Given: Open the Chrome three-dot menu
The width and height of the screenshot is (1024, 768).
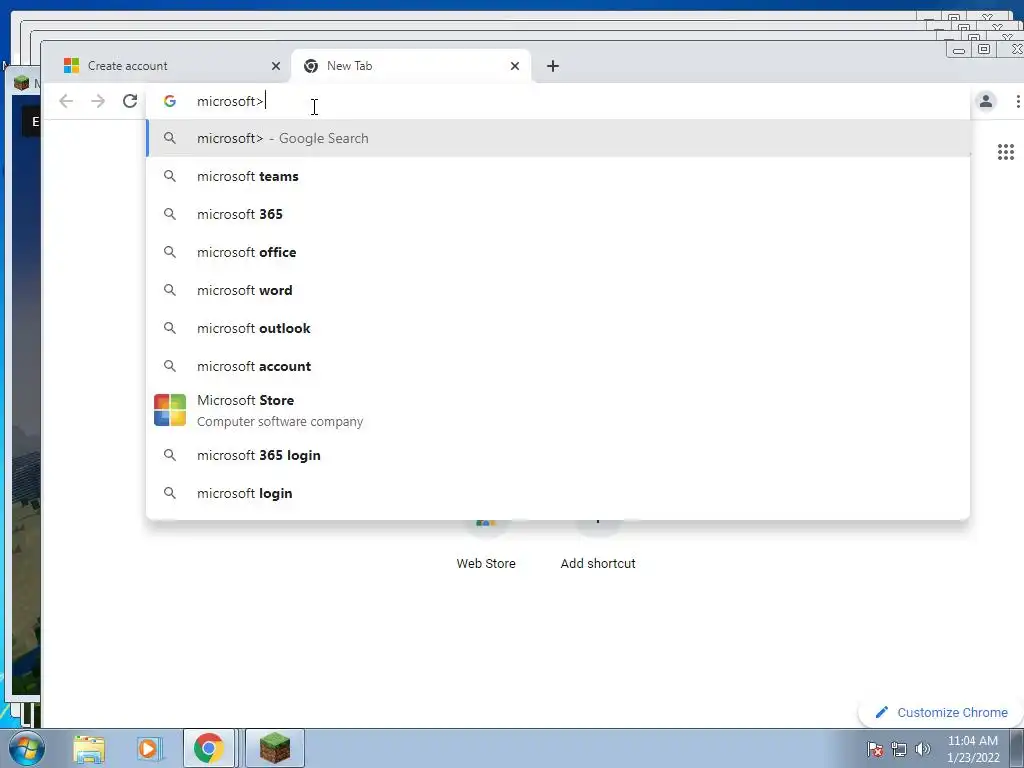Looking at the screenshot, I should tap(1017, 101).
